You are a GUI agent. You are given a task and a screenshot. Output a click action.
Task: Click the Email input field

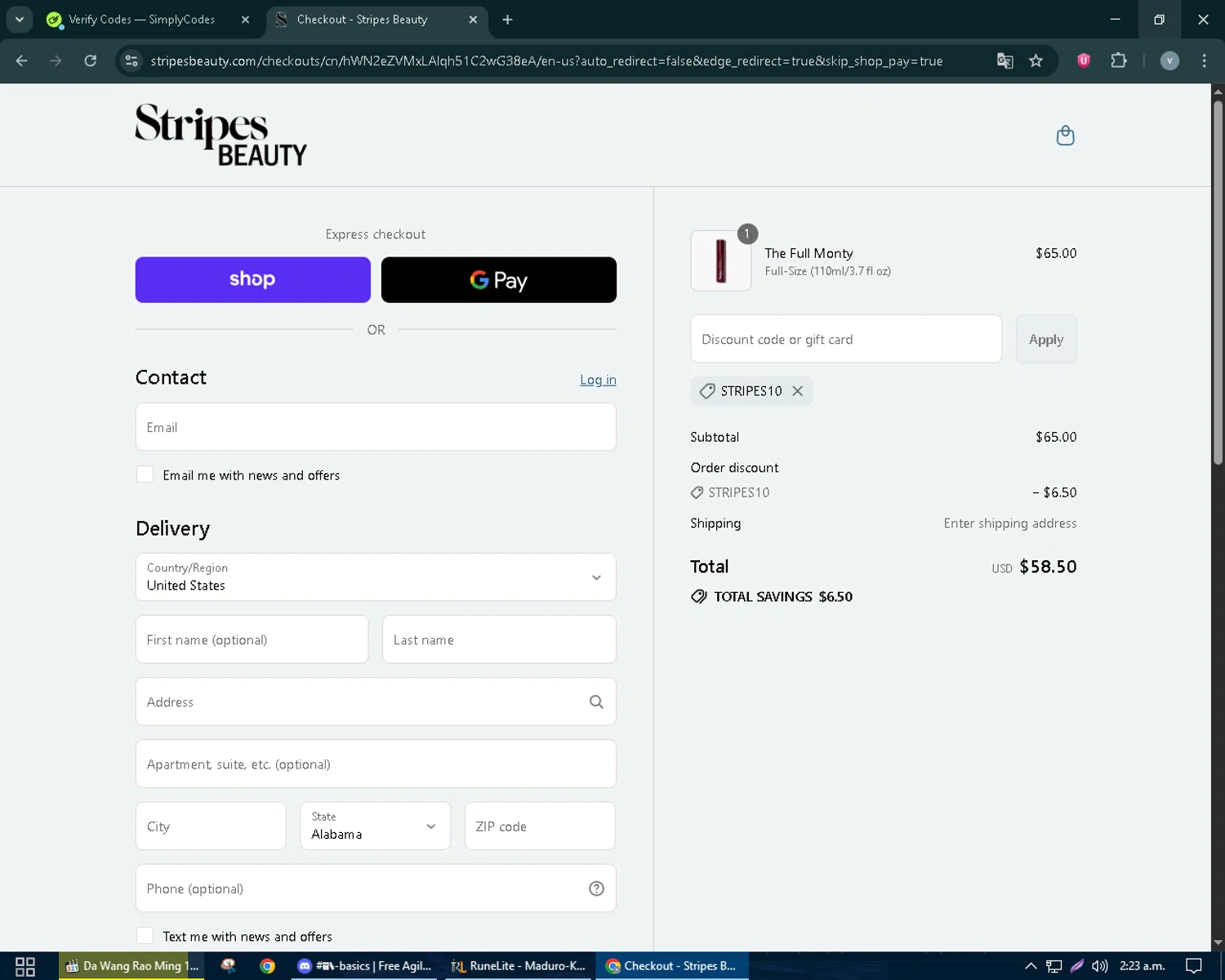coord(376,427)
